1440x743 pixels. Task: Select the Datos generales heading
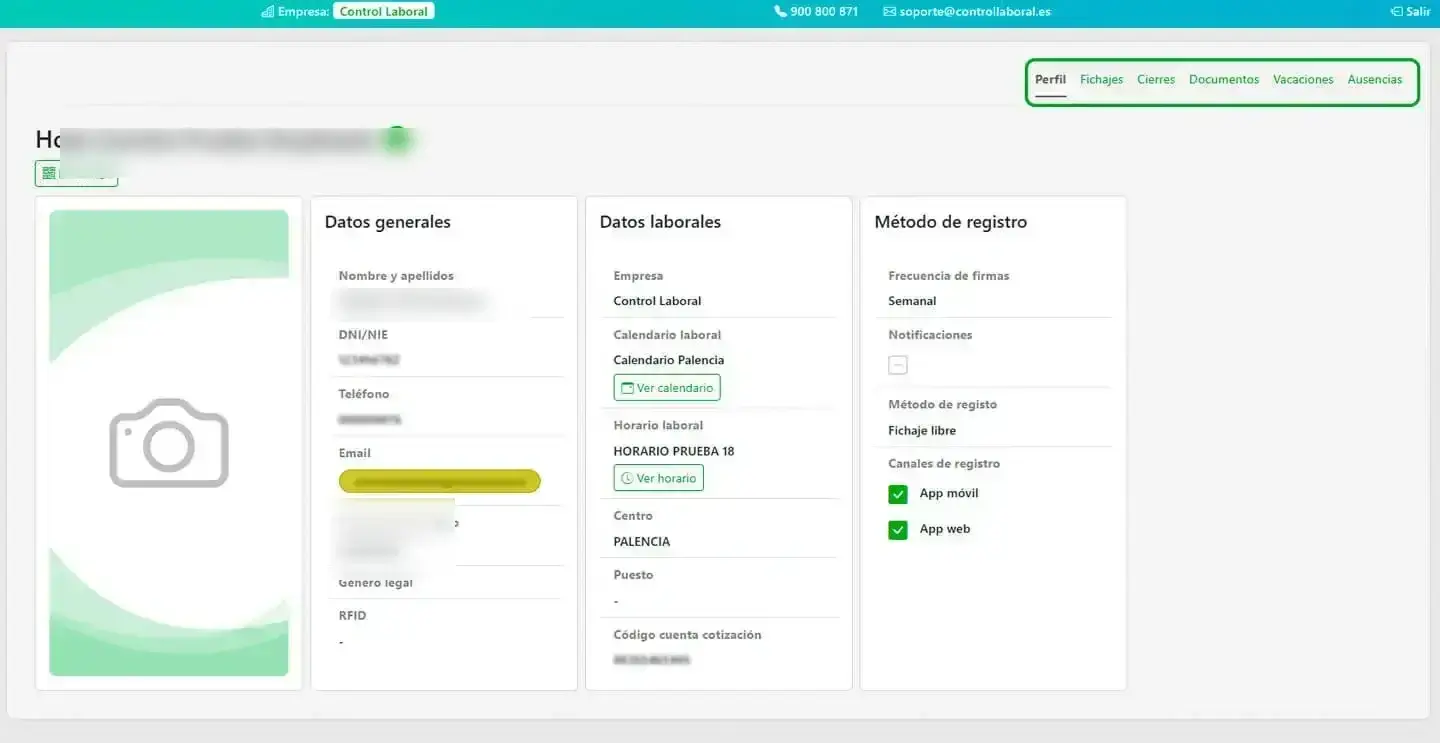(x=388, y=222)
